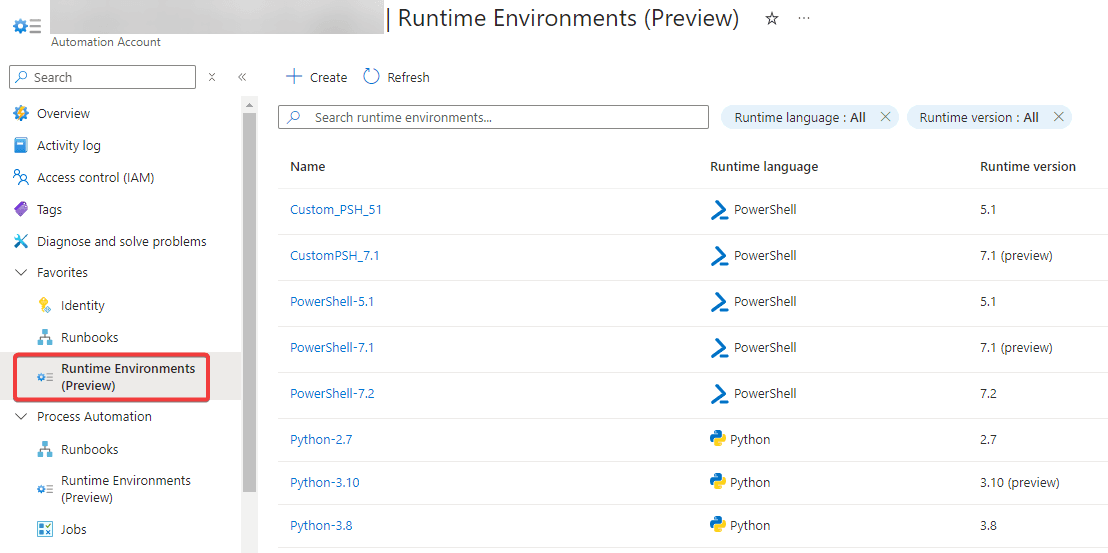Open the Runtime version : All filter
Image resolution: width=1108 pixels, height=553 pixels.
tap(979, 117)
